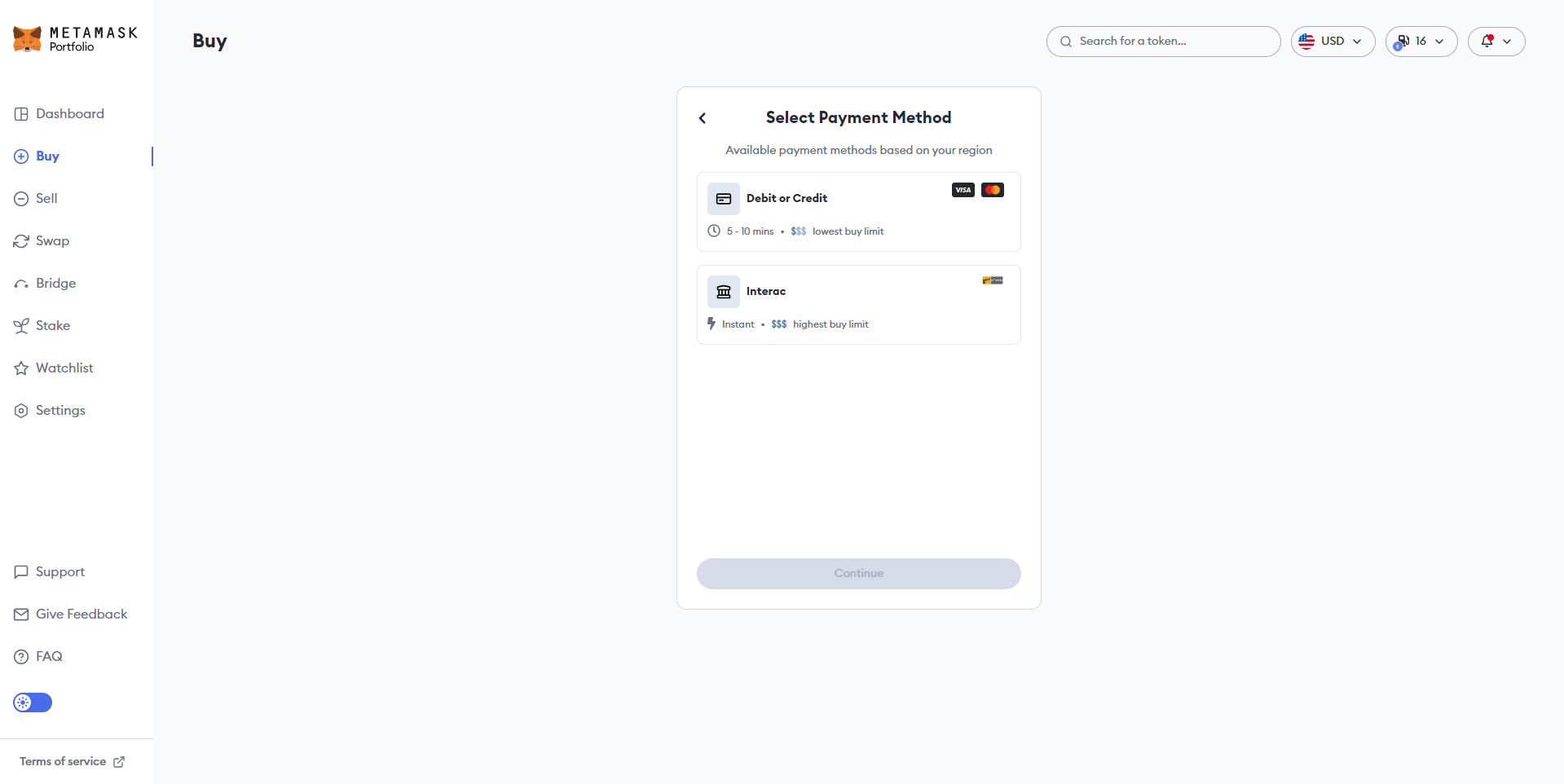Select the Interac payment option

(x=859, y=305)
